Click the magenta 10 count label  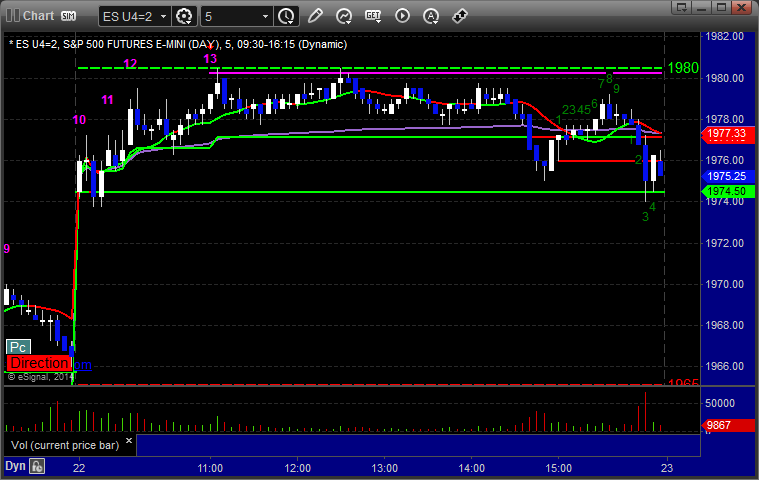(79, 120)
